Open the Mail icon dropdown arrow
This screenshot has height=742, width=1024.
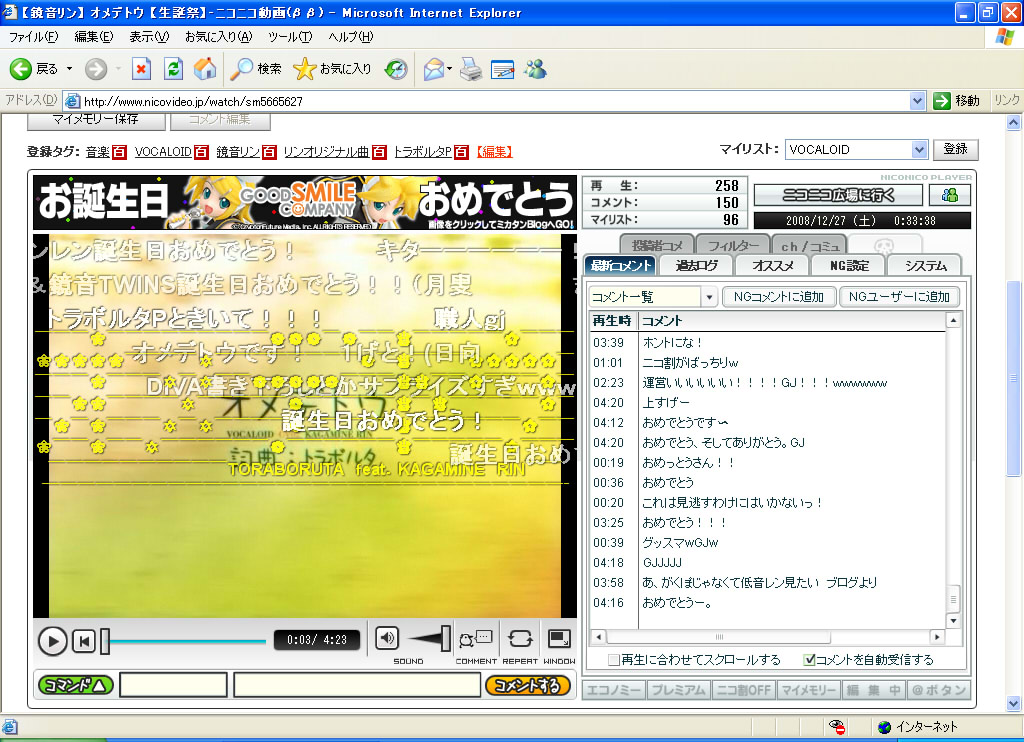(449, 69)
